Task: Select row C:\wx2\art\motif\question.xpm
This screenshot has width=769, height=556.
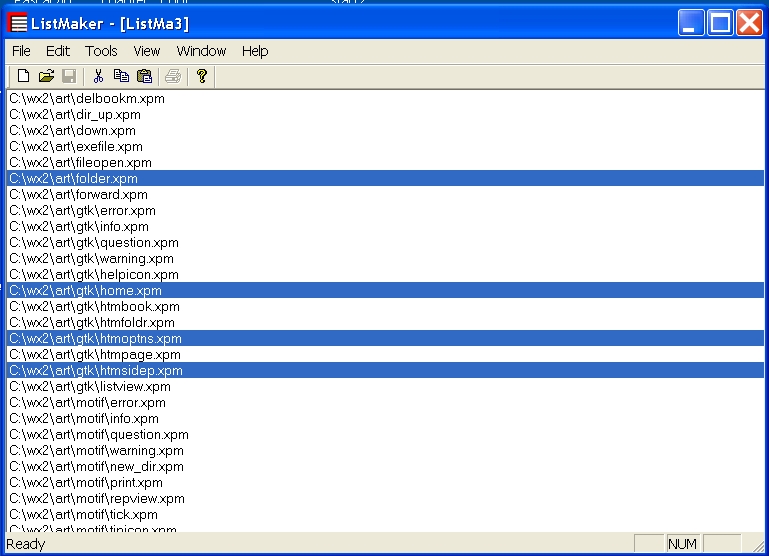Action: tap(385, 434)
